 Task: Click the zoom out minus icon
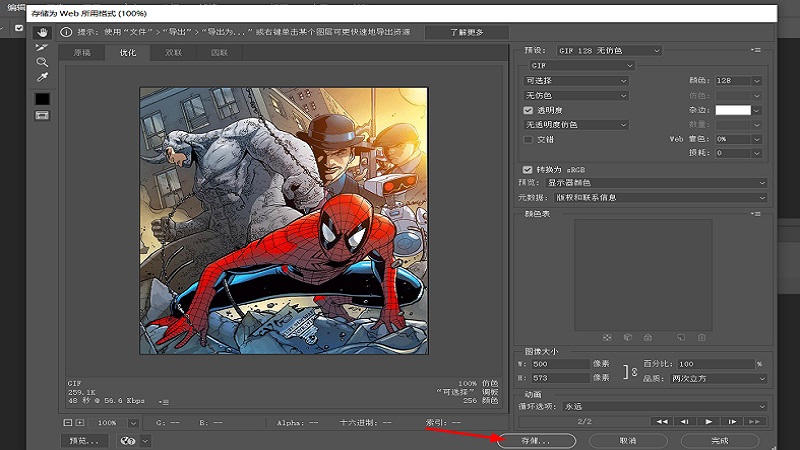(68, 422)
